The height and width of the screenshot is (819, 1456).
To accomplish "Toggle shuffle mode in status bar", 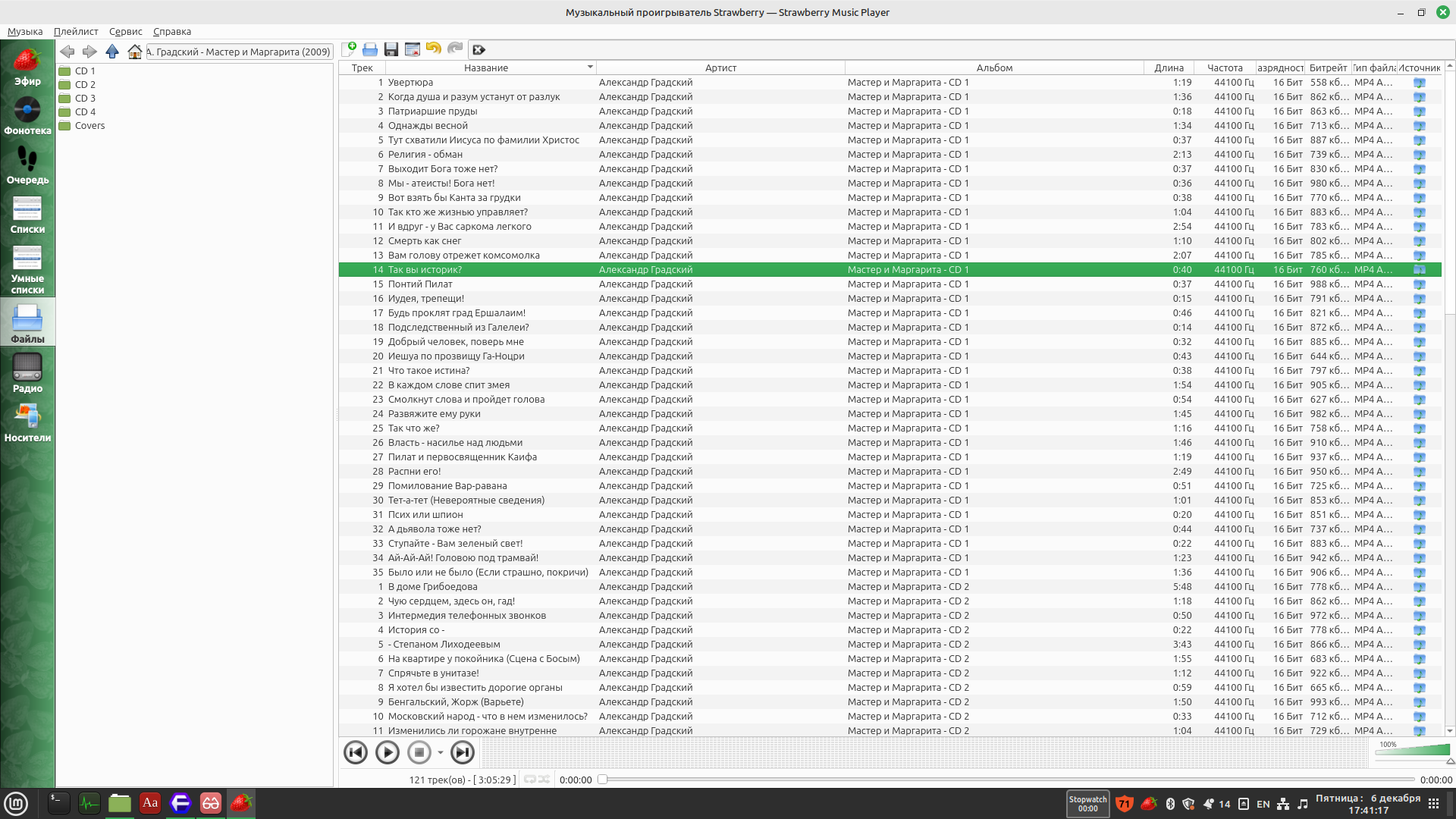I will 544,780.
